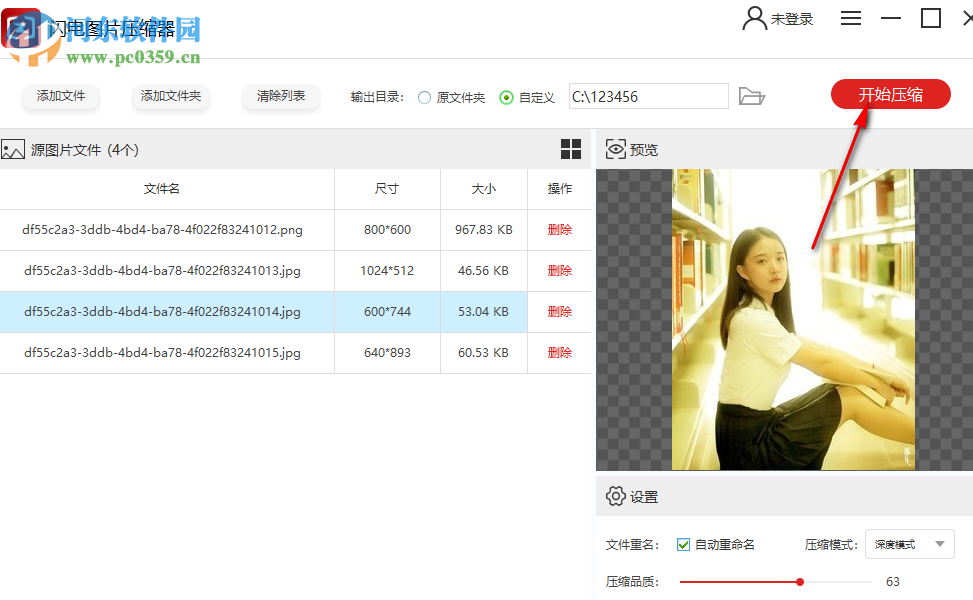Click the 800*600 size cell
The width and height of the screenshot is (973, 600).
coord(387,230)
